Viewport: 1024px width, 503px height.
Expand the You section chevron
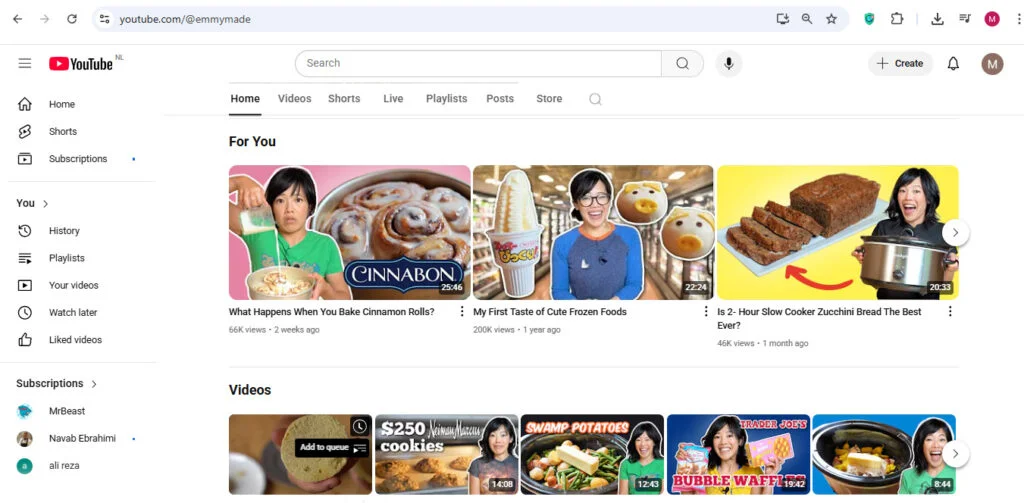45,203
